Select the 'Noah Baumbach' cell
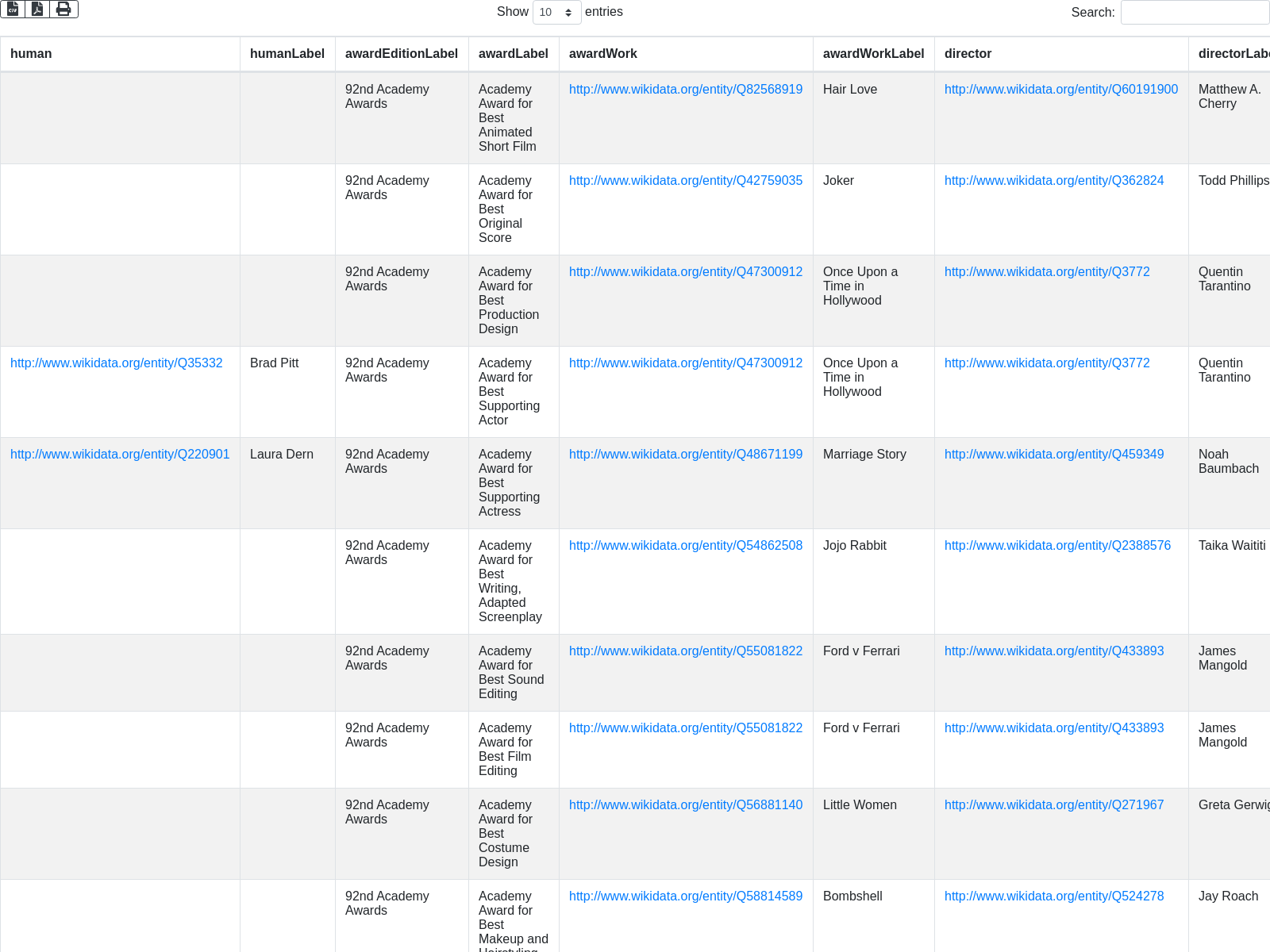The width and height of the screenshot is (1270, 952). click(x=1230, y=483)
